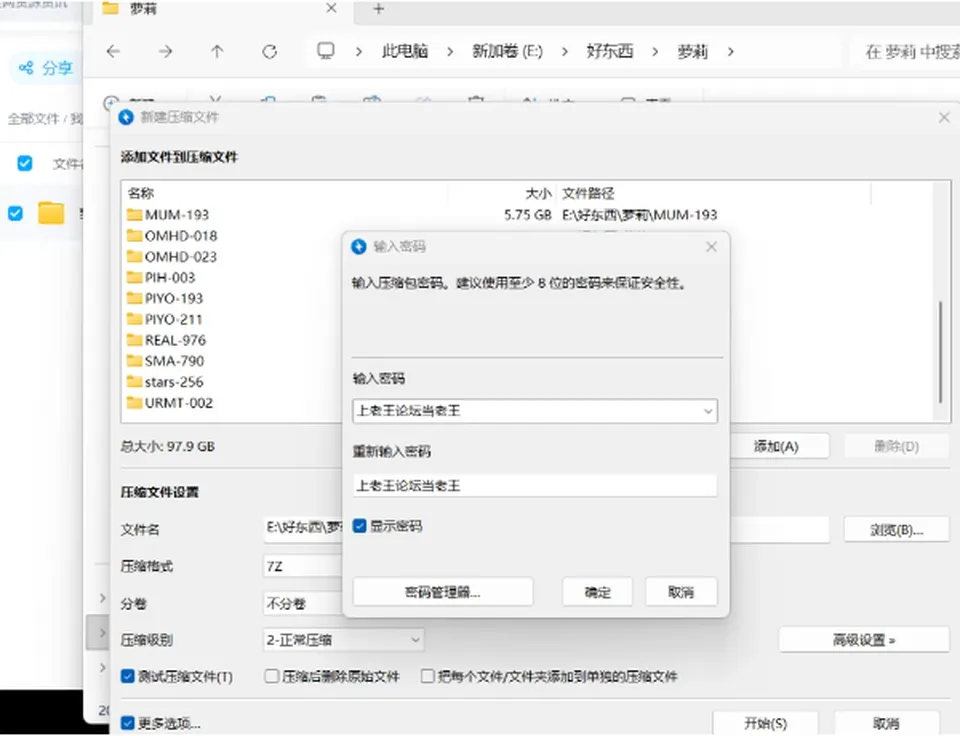This screenshot has height=736, width=960.
Task: Expand the chevron after 好东西 breadcrumb
Action: [655, 52]
